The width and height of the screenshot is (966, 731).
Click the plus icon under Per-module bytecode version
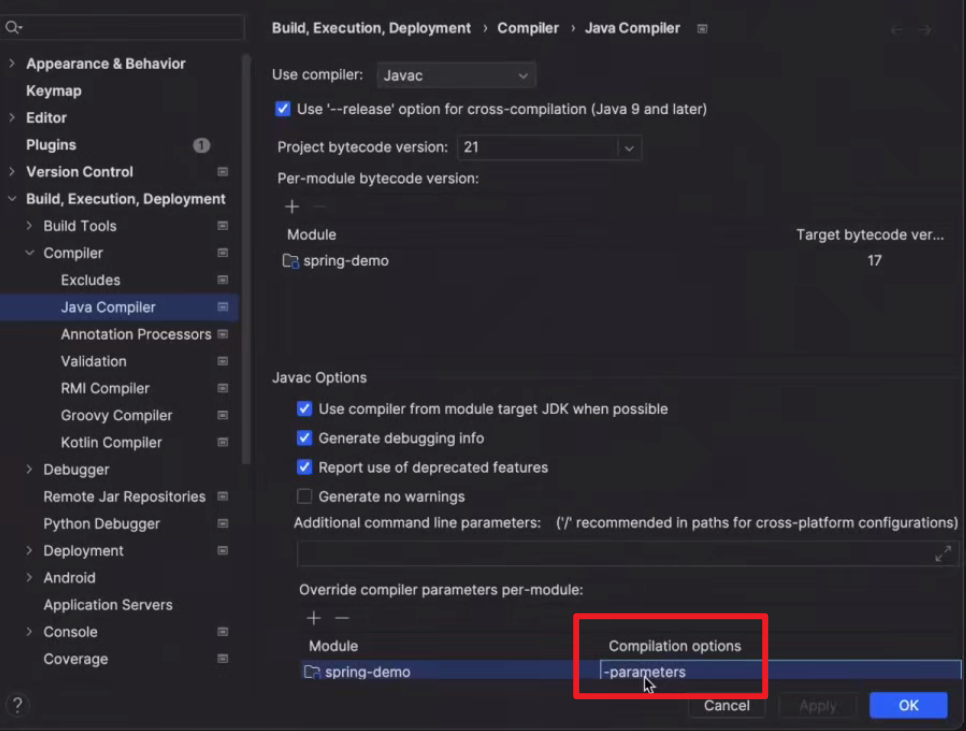click(x=292, y=206)
